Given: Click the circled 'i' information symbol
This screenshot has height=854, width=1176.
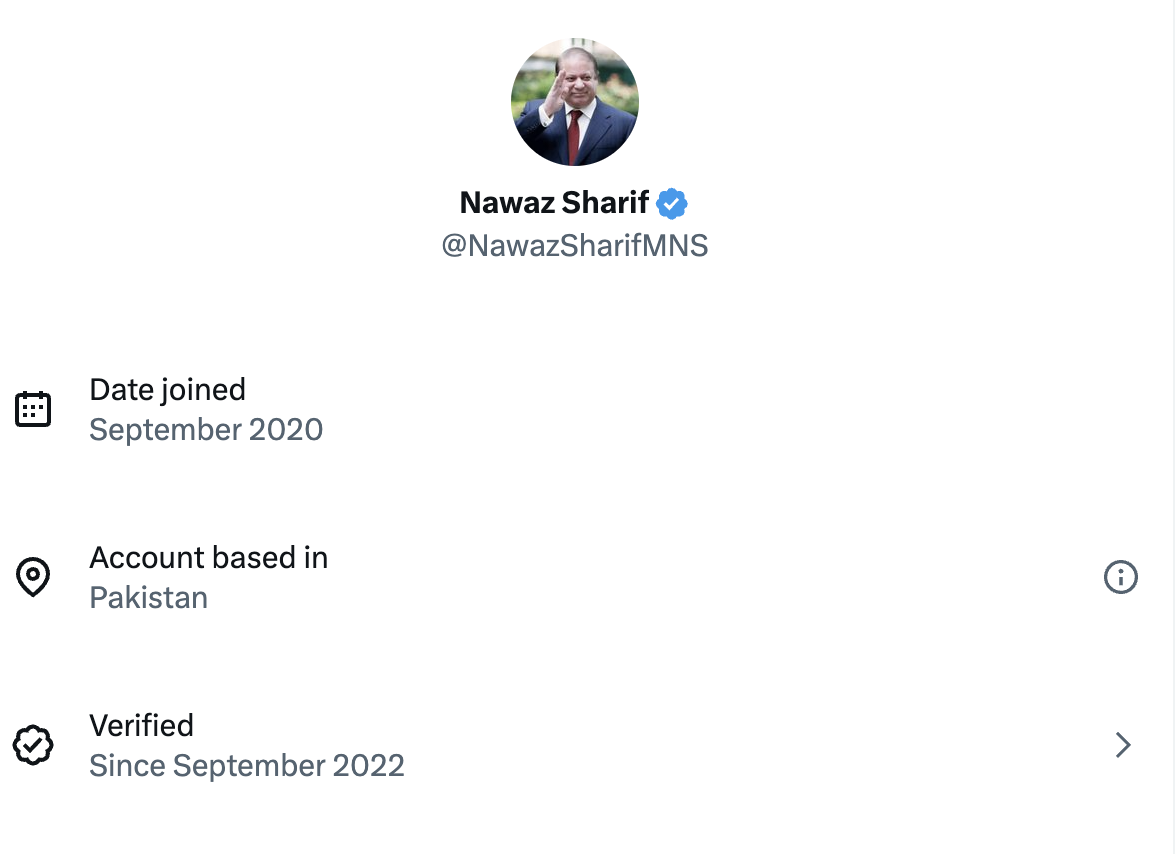Looking at the screenshot, I should (x=1121, y=577).
